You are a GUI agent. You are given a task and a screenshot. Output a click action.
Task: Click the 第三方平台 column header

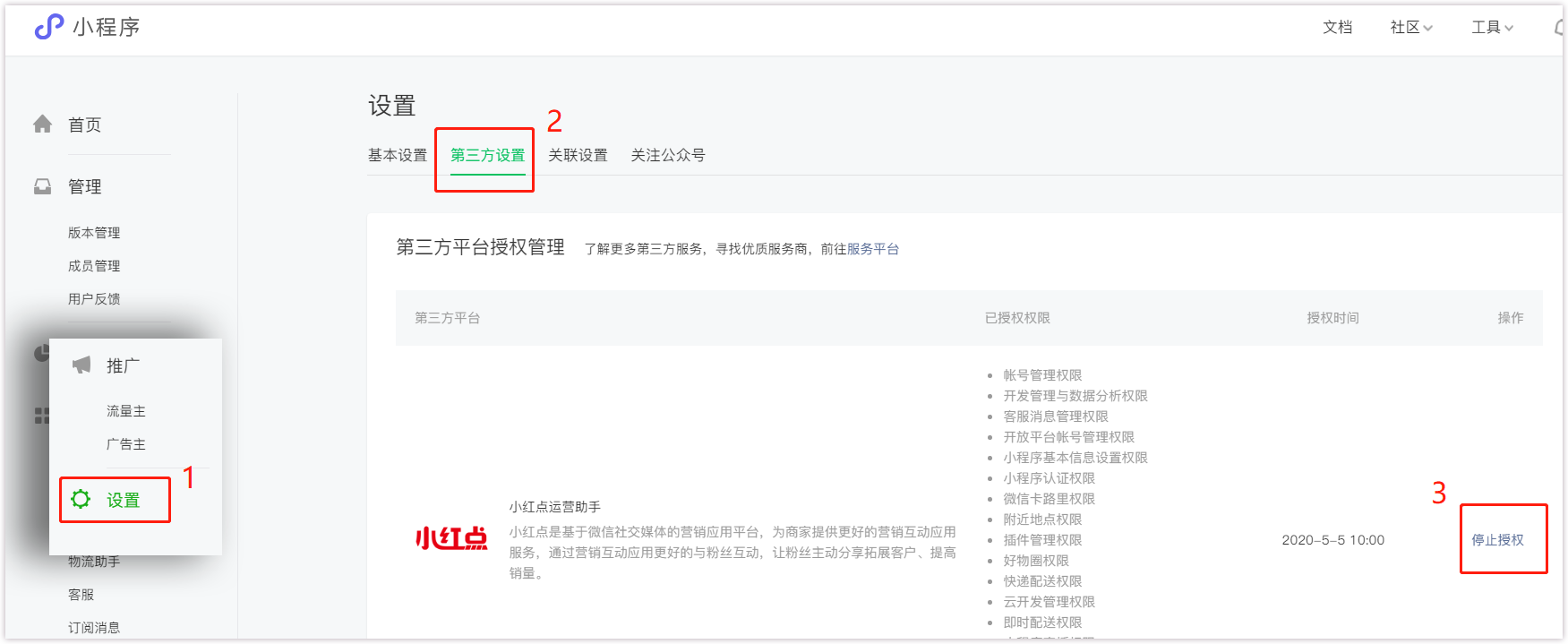click(447, 318)
